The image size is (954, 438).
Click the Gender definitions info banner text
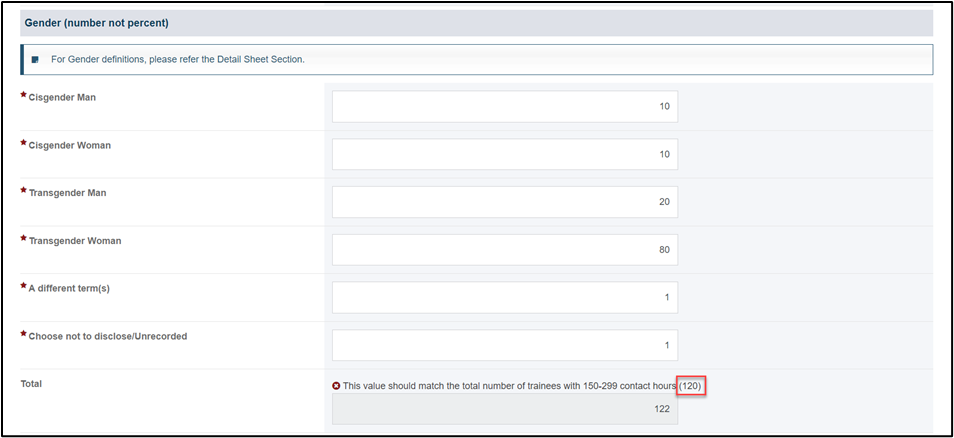pos(178,60)
